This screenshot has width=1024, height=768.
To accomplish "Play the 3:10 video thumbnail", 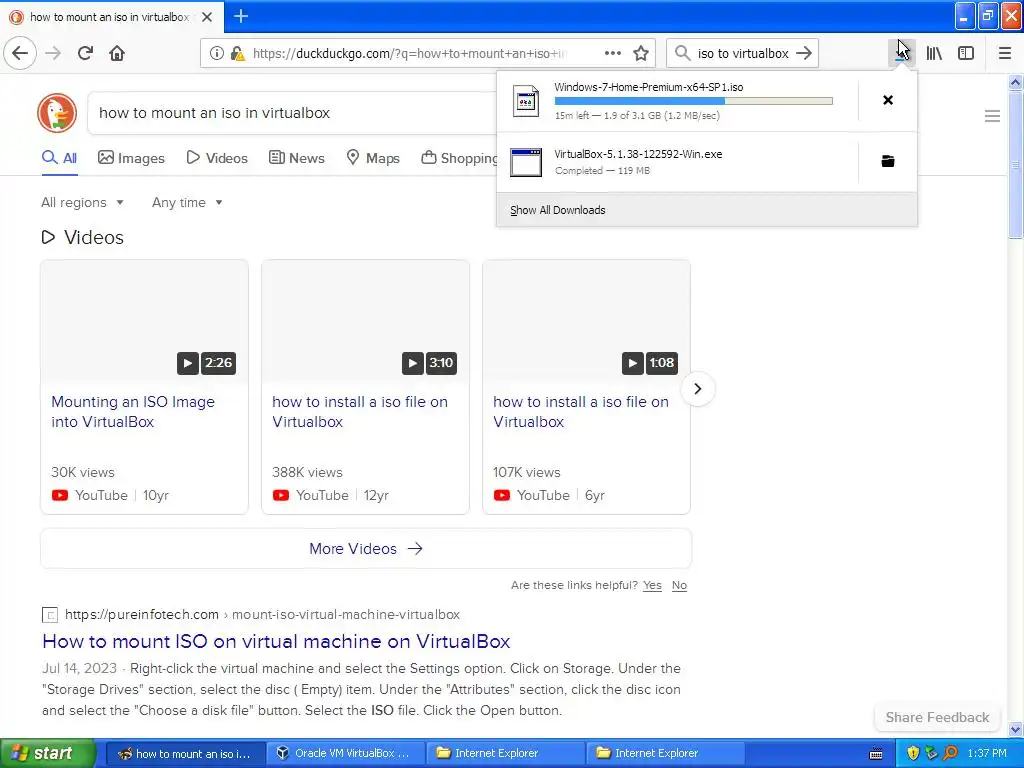I will (365, 321).
